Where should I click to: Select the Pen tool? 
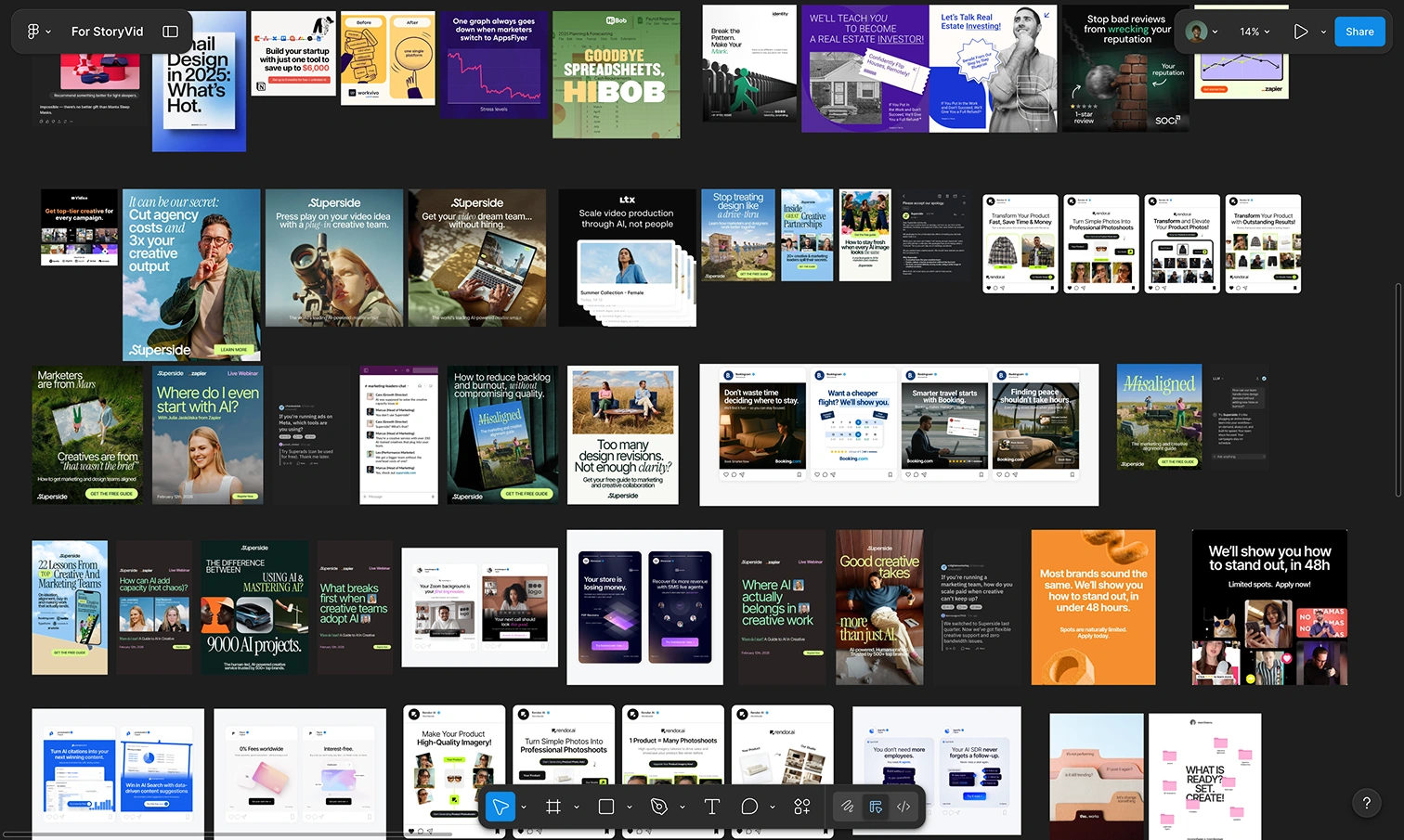pos(658,806)
